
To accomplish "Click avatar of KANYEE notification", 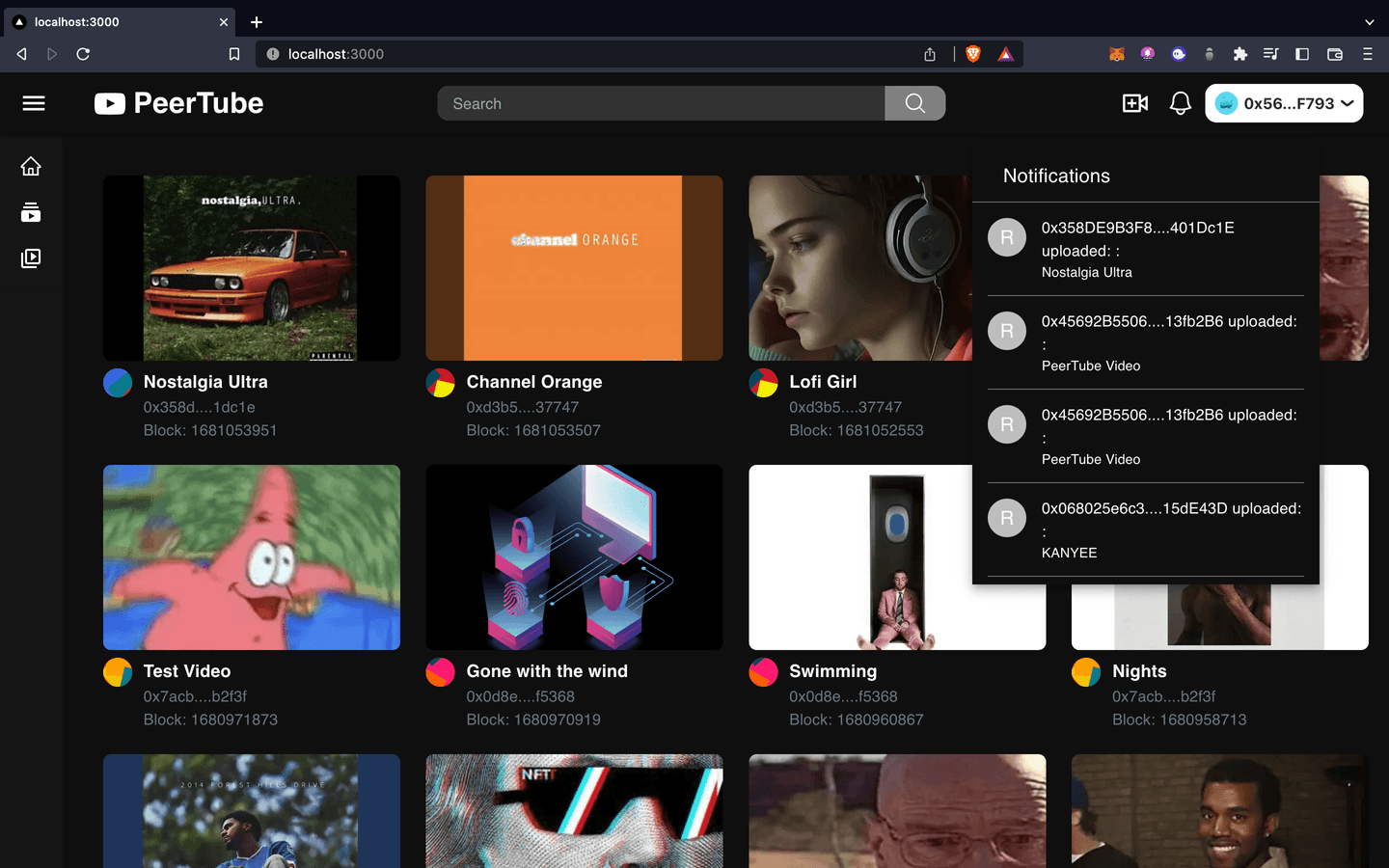I will click(x=1007, y=518).
